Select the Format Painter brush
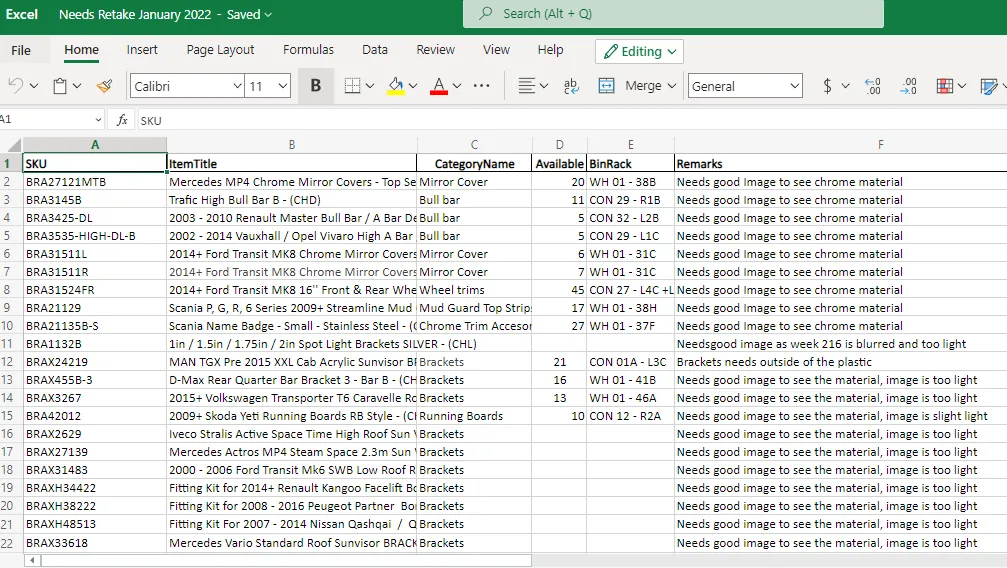 click(105, 85)
